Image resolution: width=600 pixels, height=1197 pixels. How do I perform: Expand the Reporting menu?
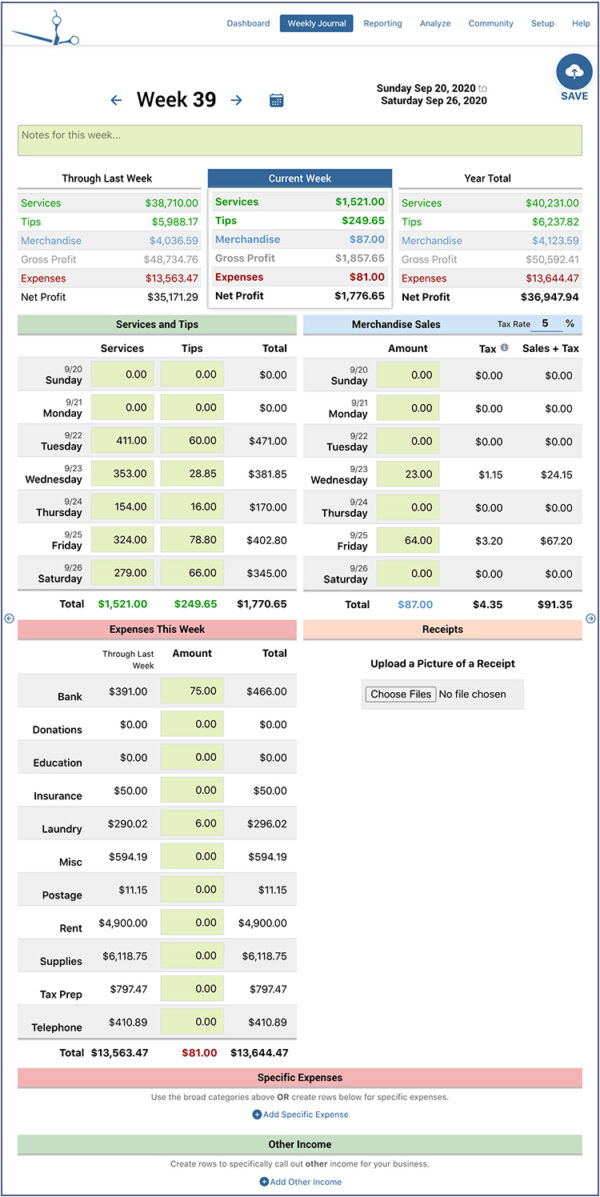[x=383, y=23]
